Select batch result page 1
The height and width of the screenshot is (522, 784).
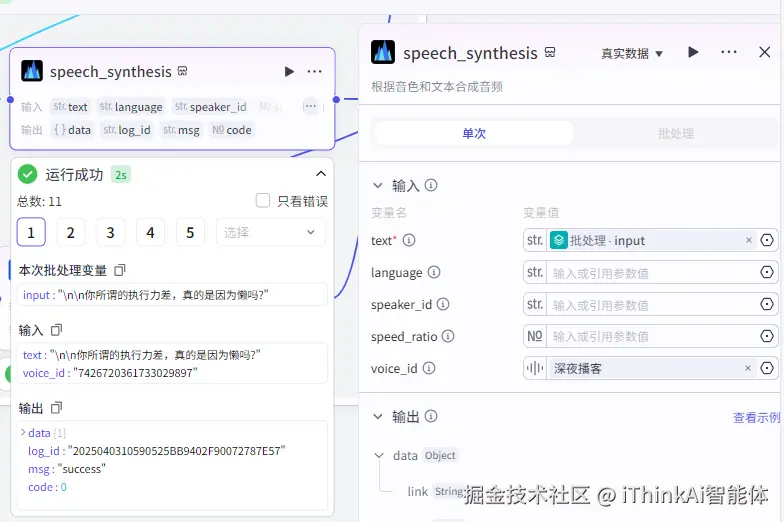point(31,232)
